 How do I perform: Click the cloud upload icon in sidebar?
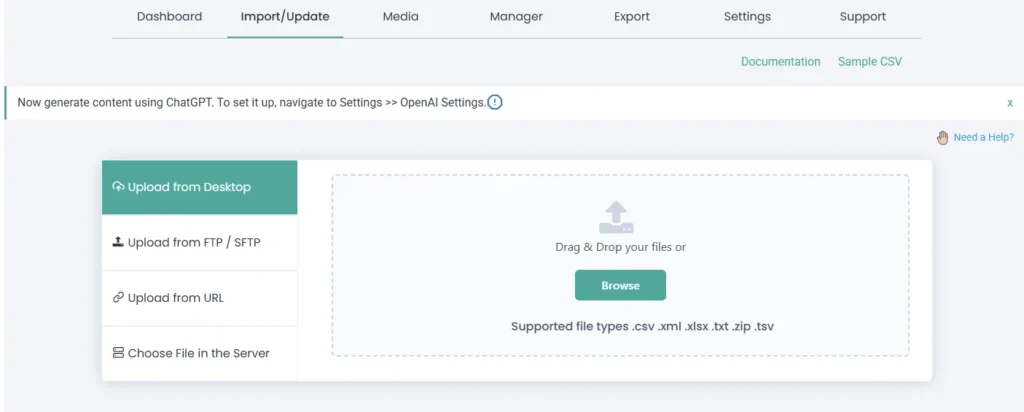tap(118, 187)
